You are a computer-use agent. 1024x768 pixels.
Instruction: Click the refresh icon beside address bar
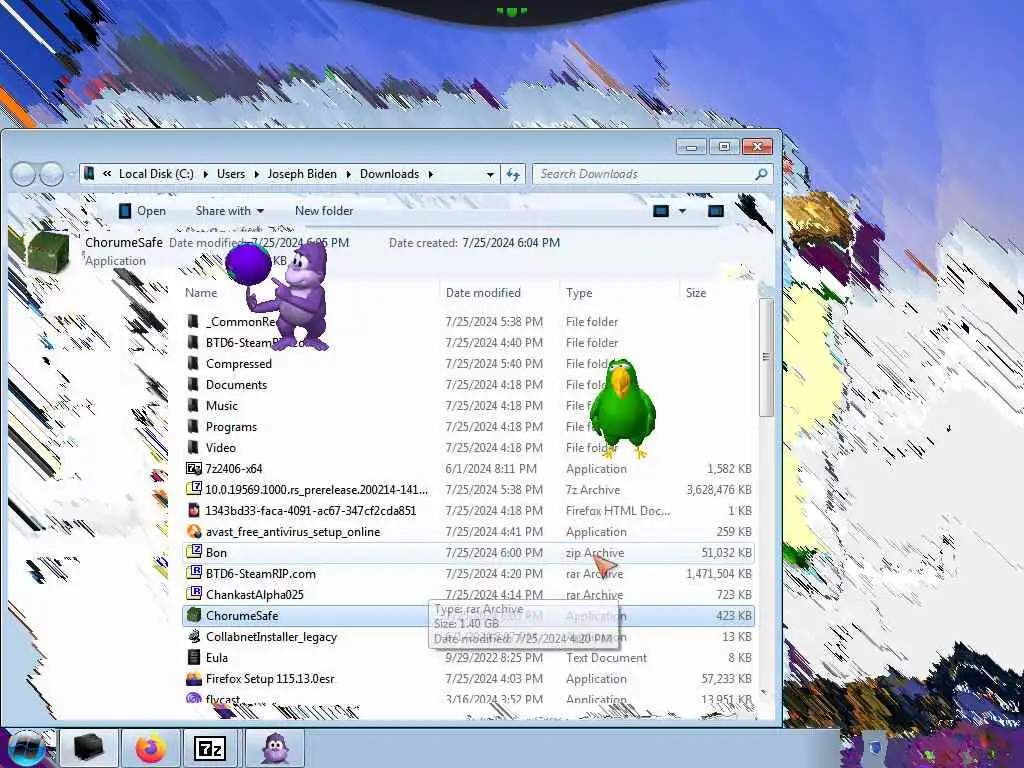tap(513, 174)
